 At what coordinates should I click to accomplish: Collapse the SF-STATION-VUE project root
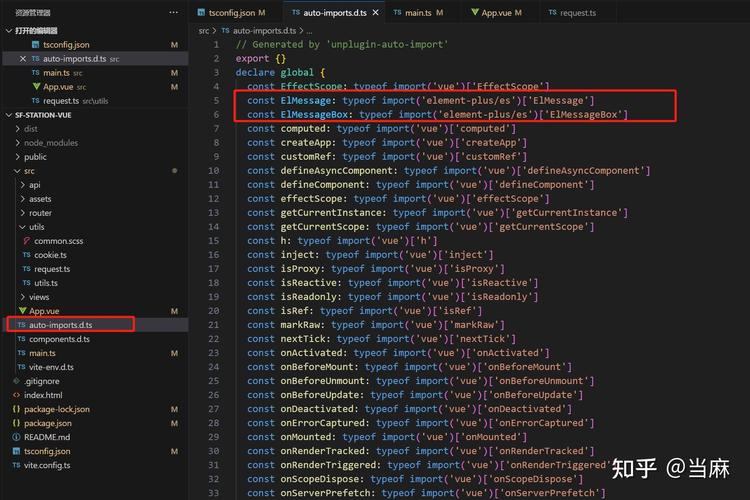click(9, 115)
